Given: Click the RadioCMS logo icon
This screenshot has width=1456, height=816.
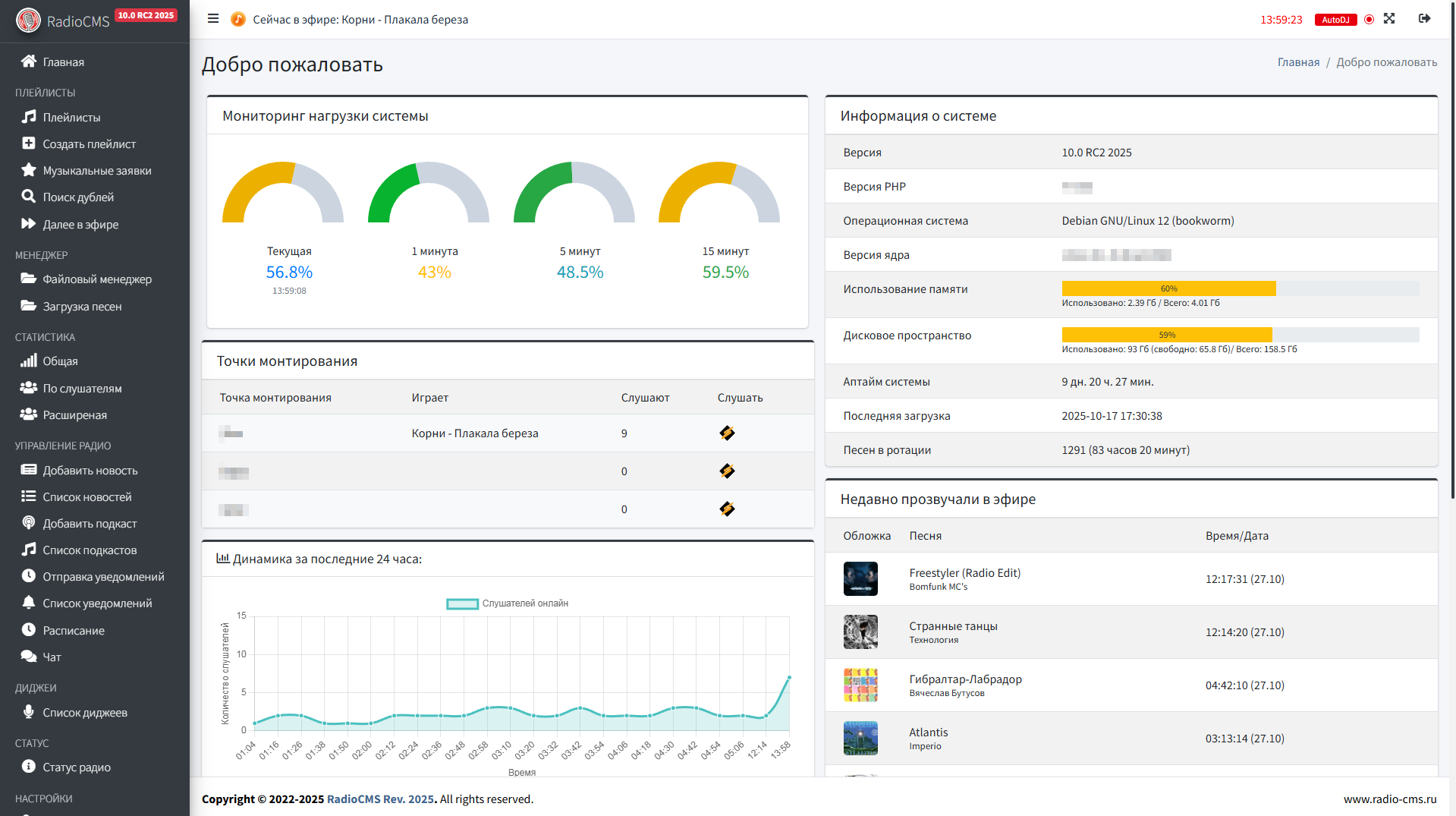Looking at the screenshot, I should point(29,20).
